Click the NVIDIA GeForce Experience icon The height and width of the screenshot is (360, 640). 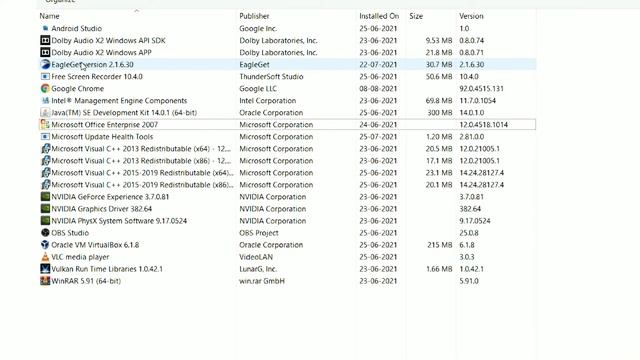[x=45, y=197]
